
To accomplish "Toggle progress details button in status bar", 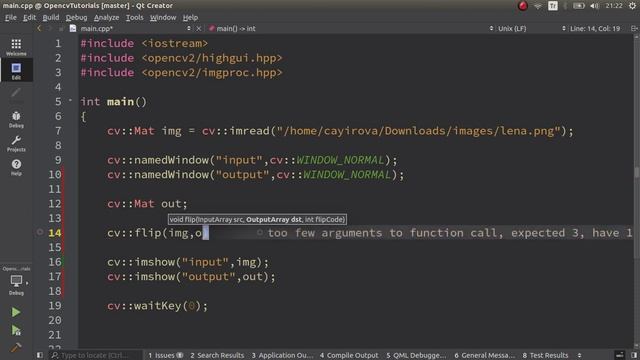I will [620, 355].
